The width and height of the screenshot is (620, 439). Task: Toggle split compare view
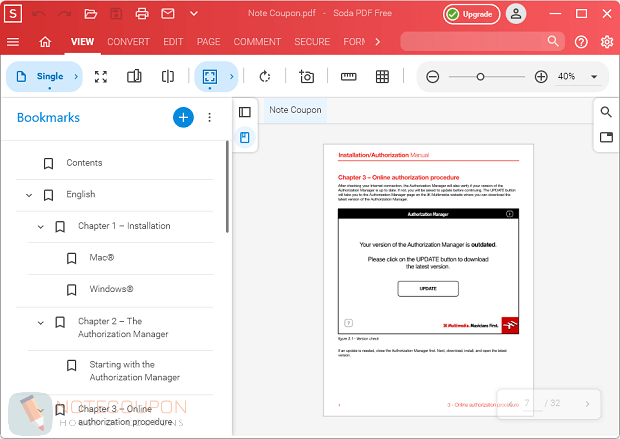point(168,76)
